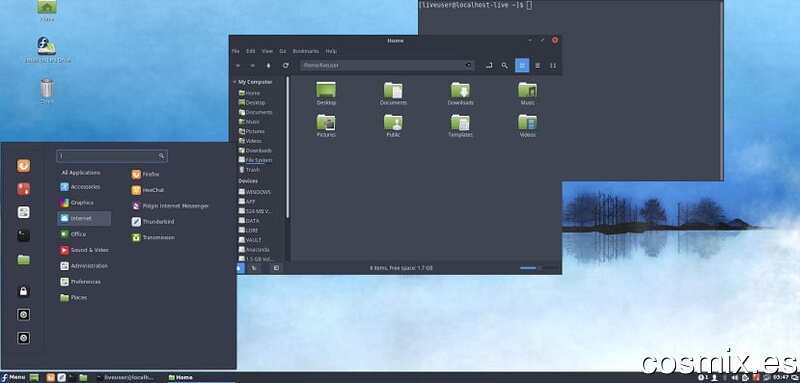
Task: Show tree view in sidebar footer
Action: click(x=254, y=268)
